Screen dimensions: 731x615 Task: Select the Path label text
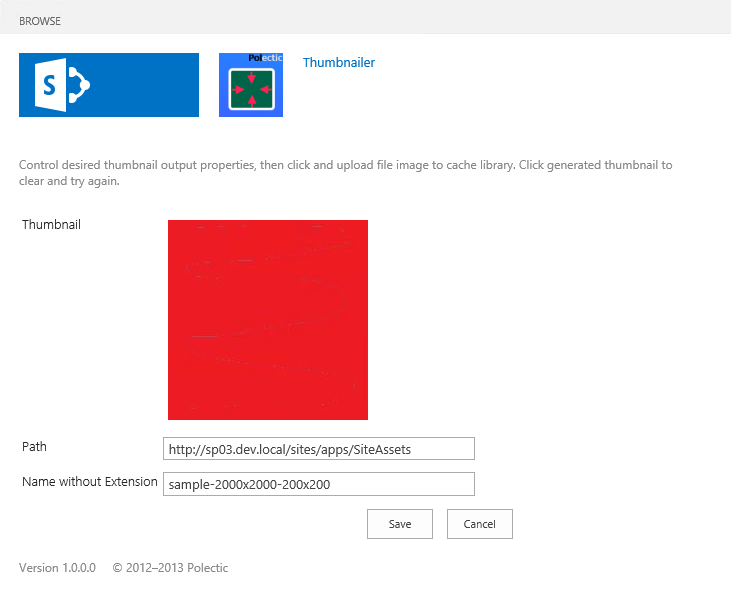[x=34, y=447]
